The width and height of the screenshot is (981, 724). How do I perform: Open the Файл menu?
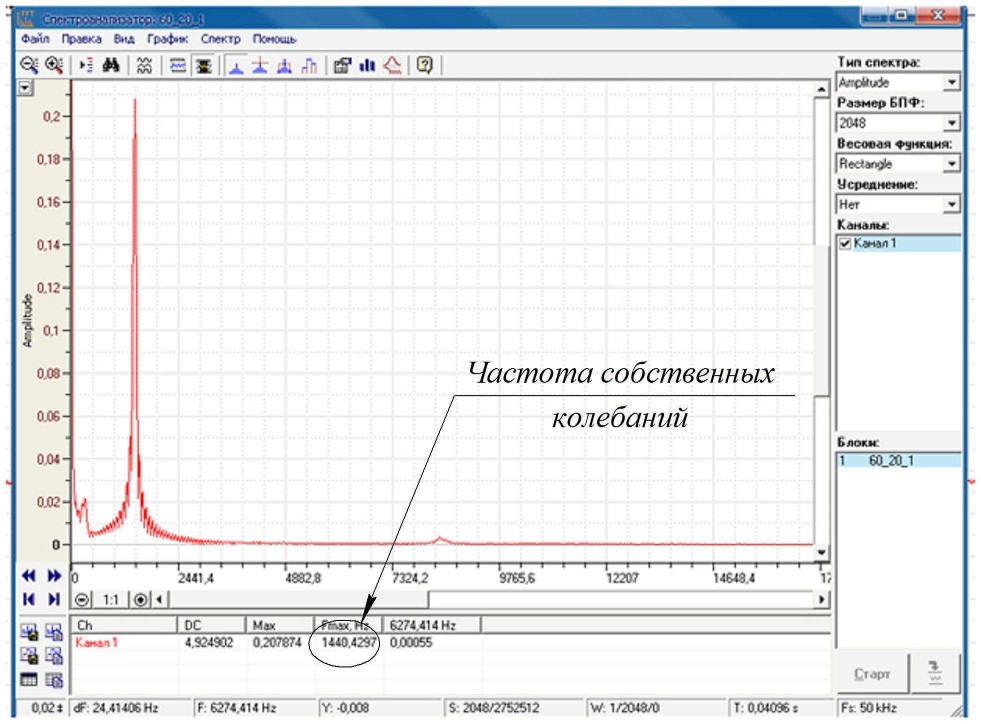click(x=34, y=39)
